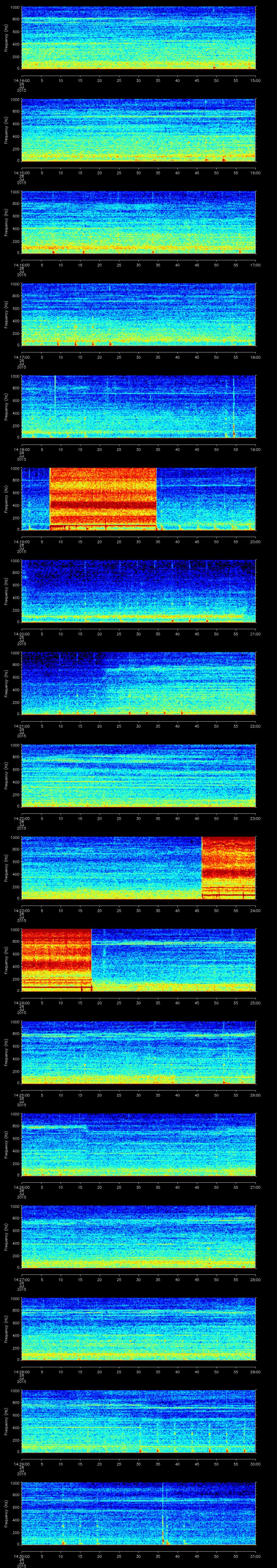Click the 14:25:00 time label
277x1568 pixels.
click(21, 1095)
